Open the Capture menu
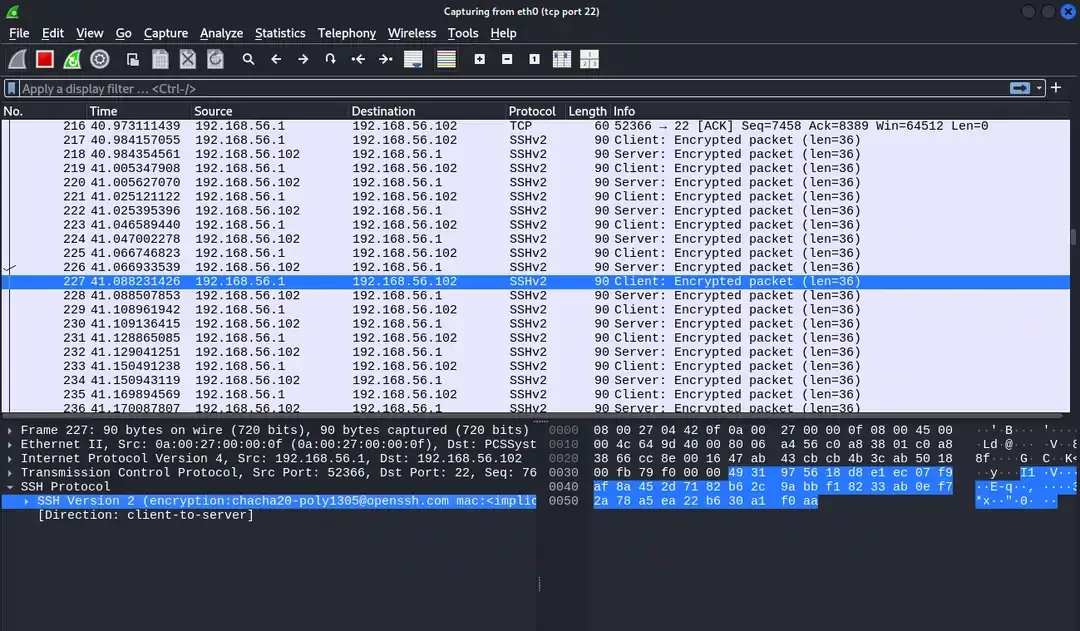The image size is (1080, 631). (x=165, y=33)
